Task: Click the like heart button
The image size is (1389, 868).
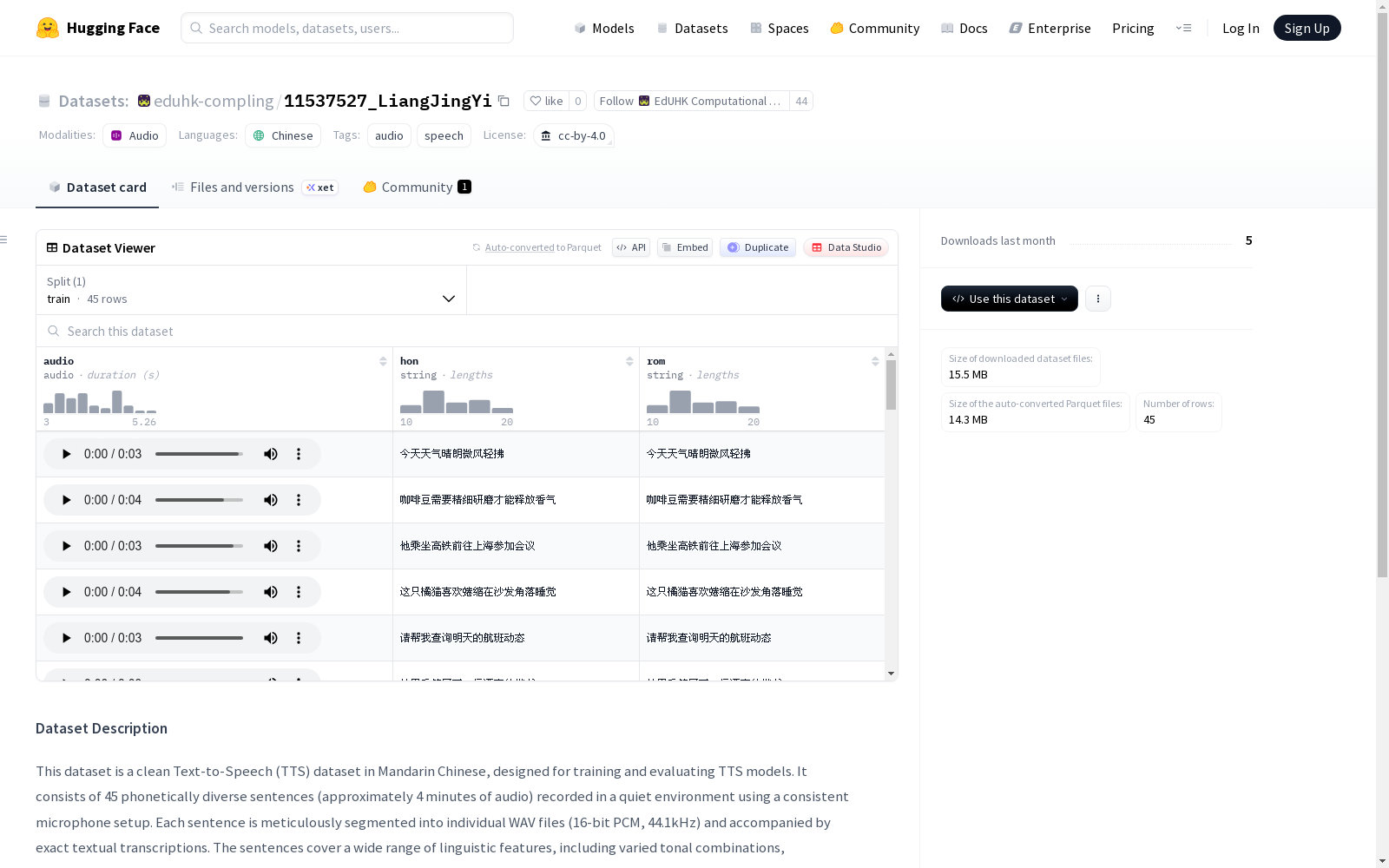Action: [x=546, y=101]
